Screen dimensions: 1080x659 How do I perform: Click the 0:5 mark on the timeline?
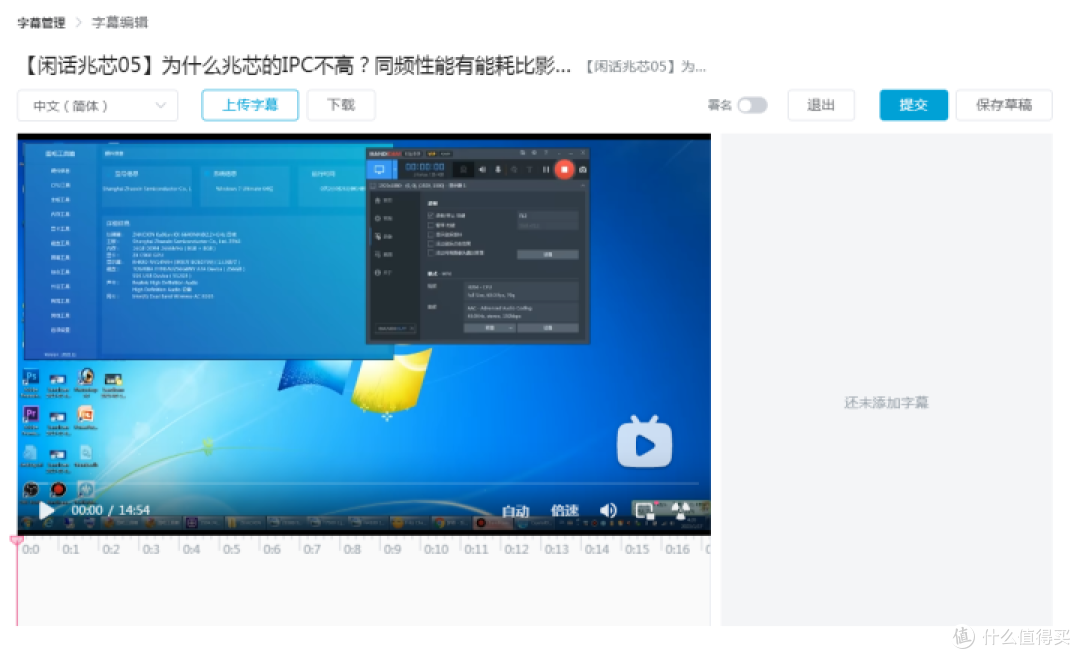(x=231, y=550)
